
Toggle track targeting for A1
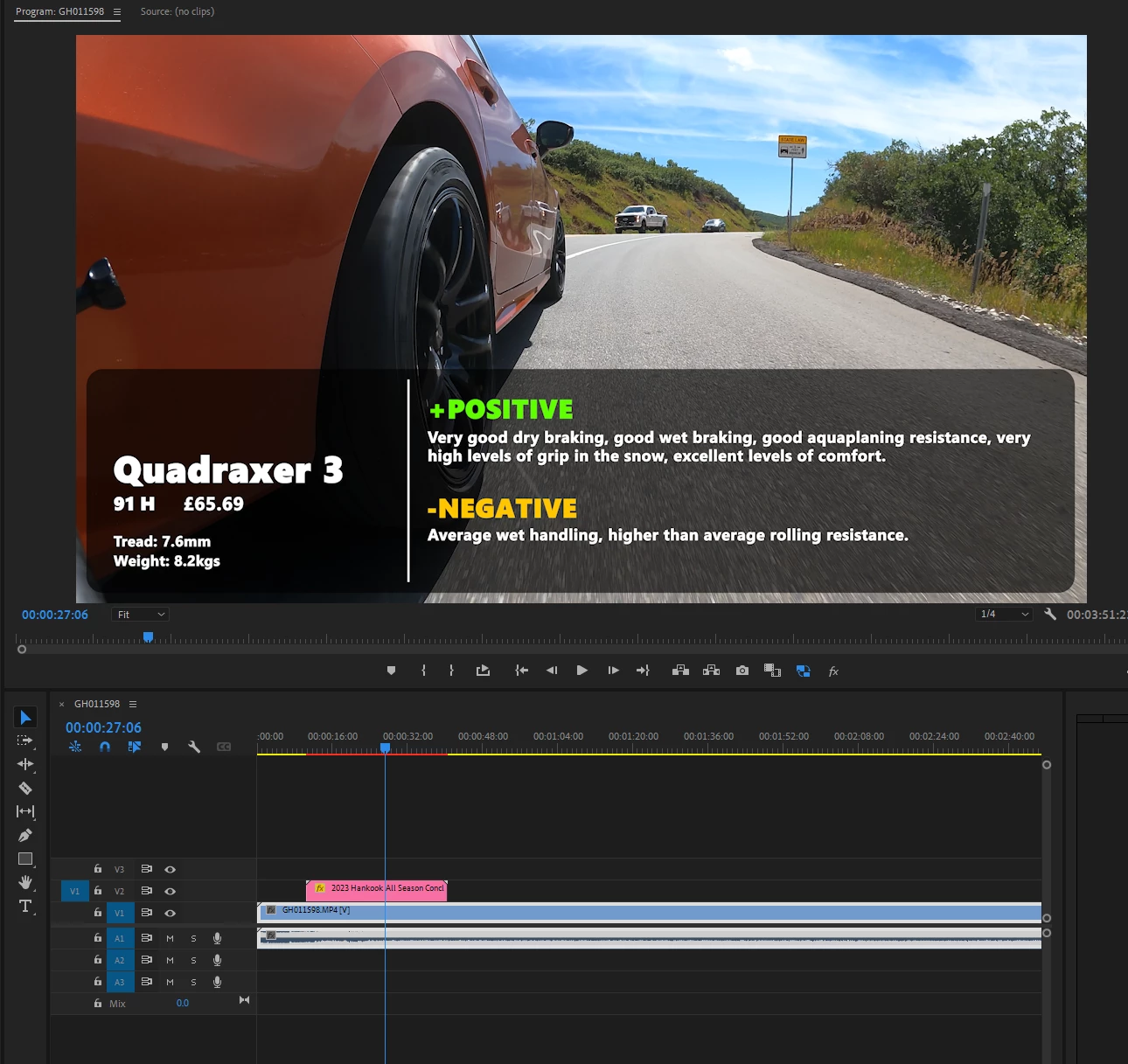click(x=120, y=938)
